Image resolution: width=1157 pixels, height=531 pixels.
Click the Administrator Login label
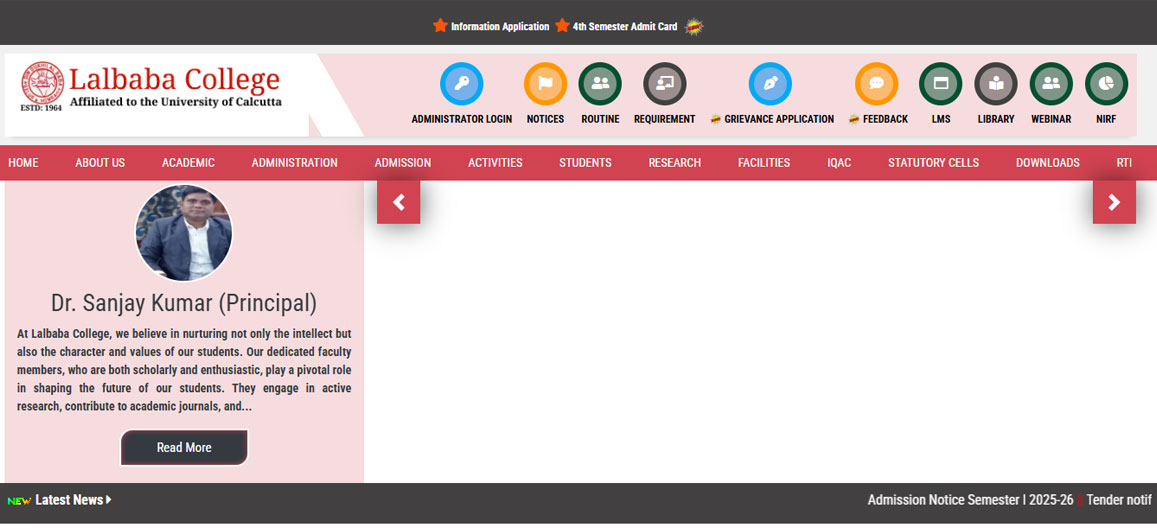(x=462, y=119)
